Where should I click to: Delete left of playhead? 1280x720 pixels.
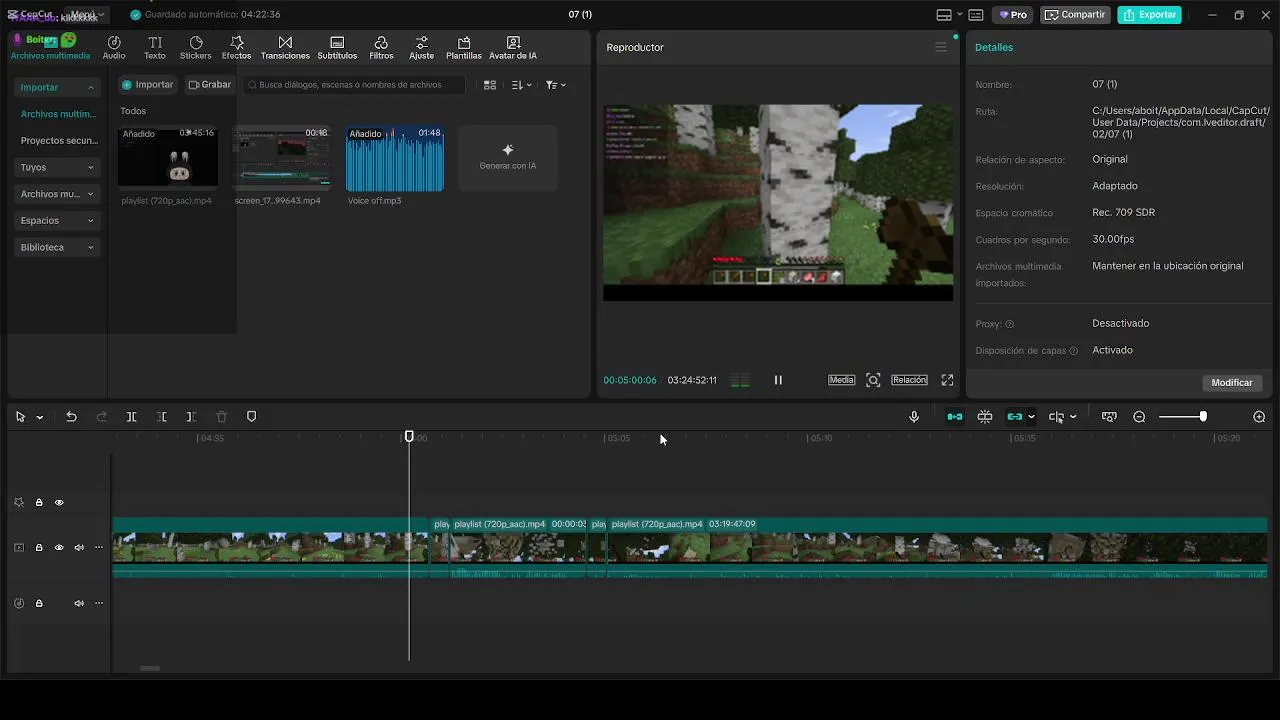(161, 417)
